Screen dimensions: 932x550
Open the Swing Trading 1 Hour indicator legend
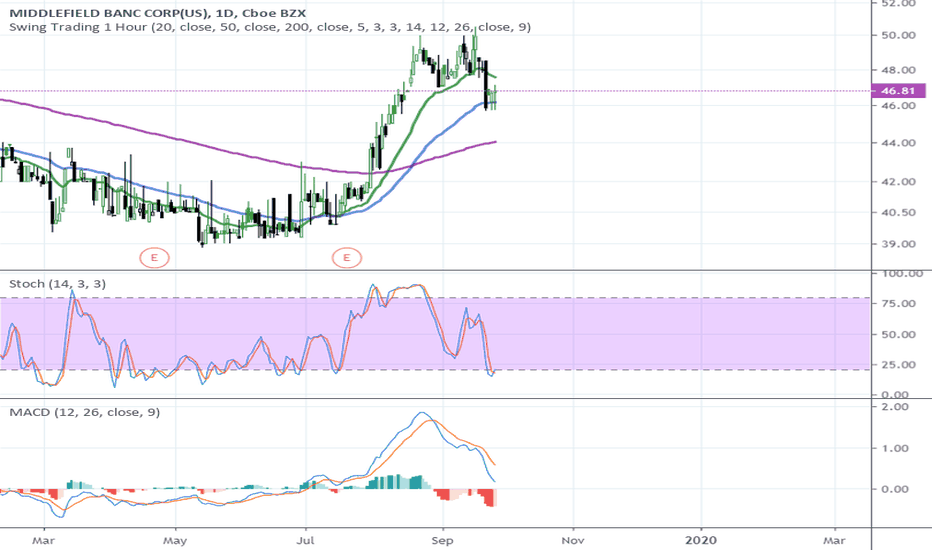coord(270,27)
